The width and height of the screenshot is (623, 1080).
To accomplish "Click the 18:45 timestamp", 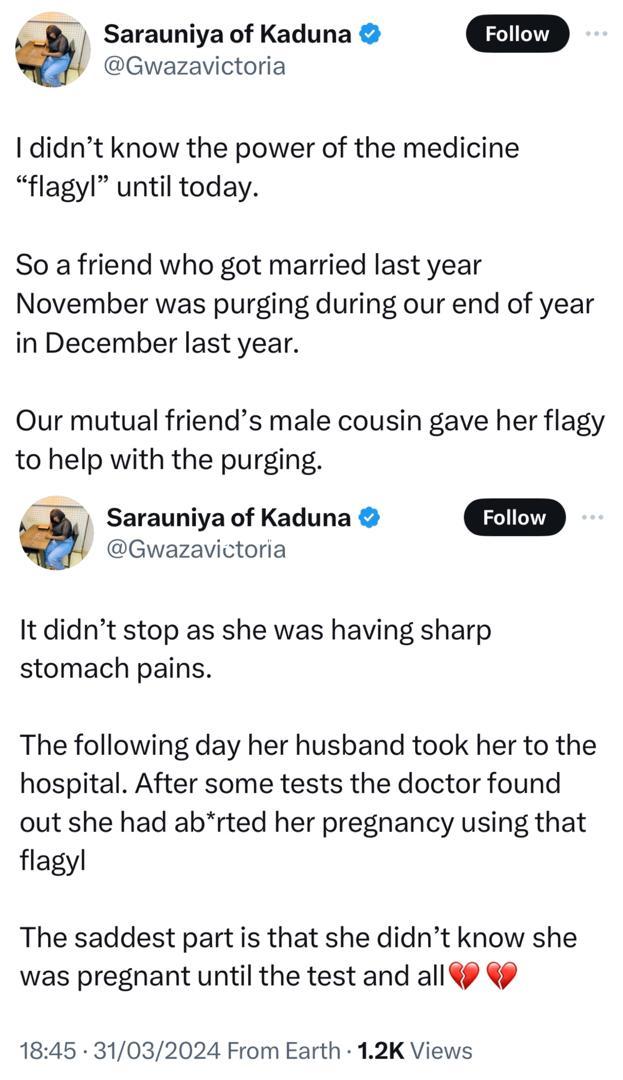I will [45, 1050].
